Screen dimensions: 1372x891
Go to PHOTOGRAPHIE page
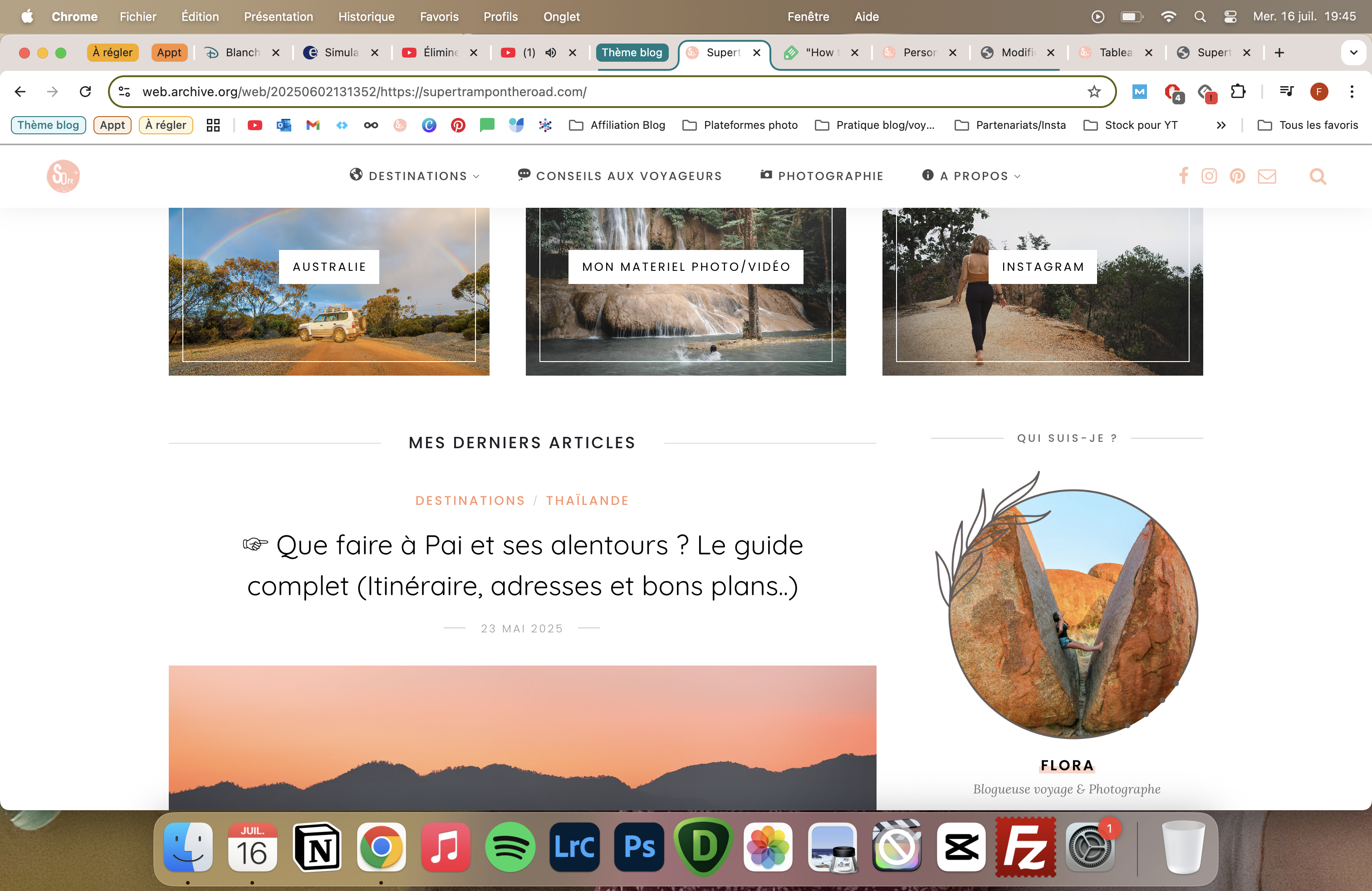822,176
